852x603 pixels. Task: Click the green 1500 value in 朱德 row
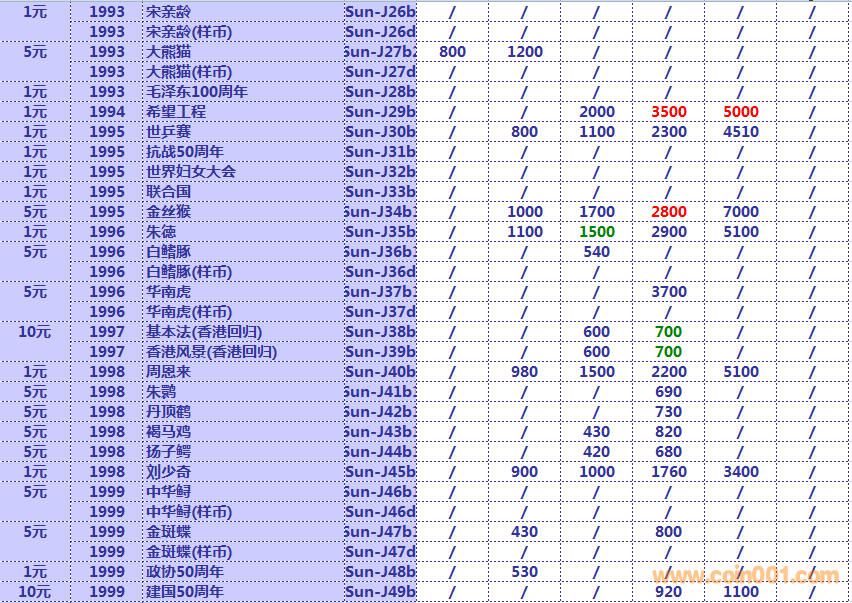pyautogui.click(x=596, y=232)
